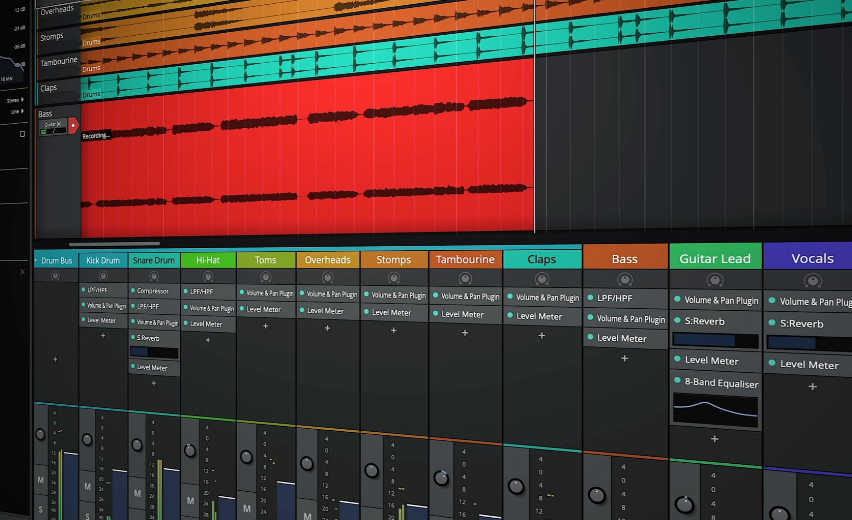
Task: Select the Drum Bus channel header
Action: [x=56, y=261]
